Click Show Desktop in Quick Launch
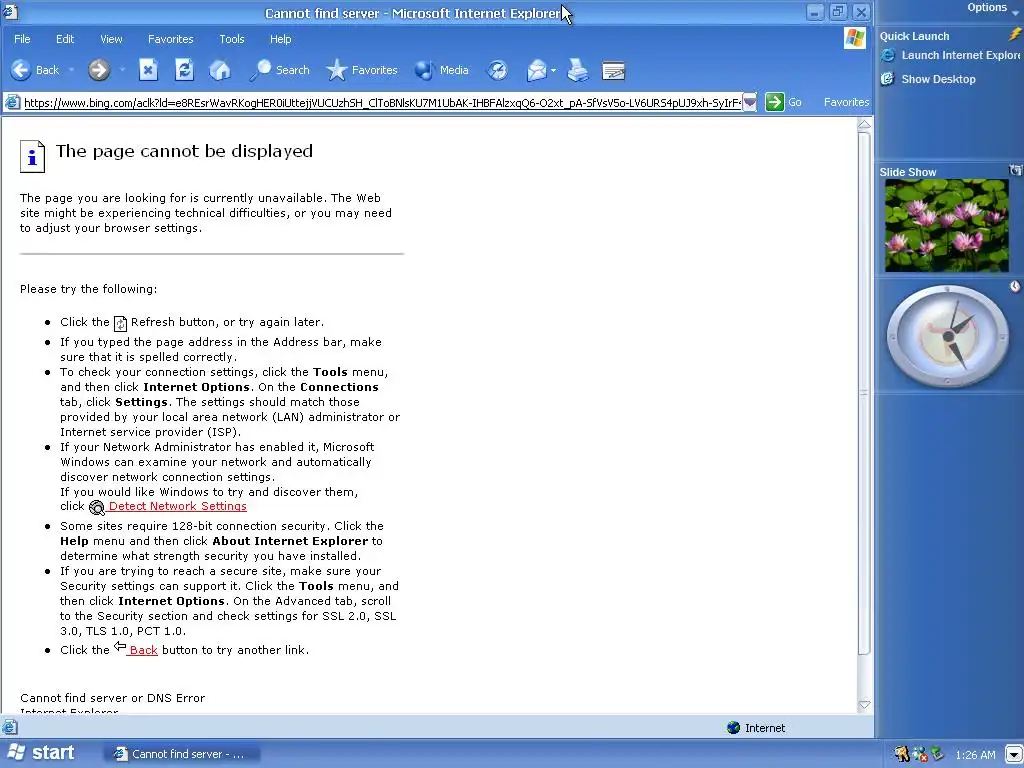The image size is (1024, 768). [928, 79]
